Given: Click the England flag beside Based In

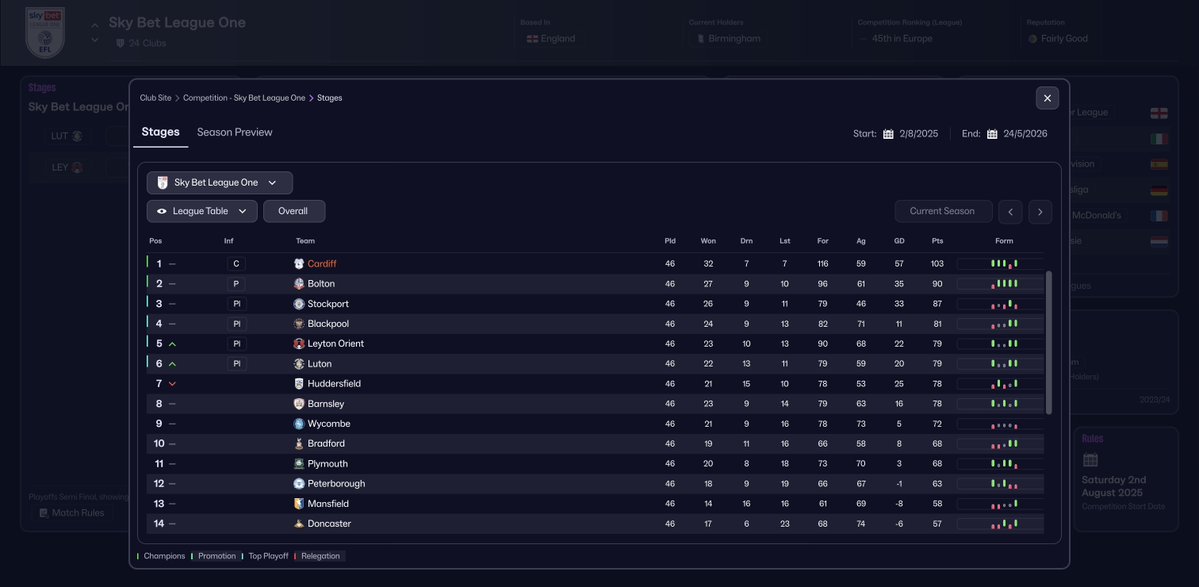Looking at the screenshot, I should pos(531,38).
